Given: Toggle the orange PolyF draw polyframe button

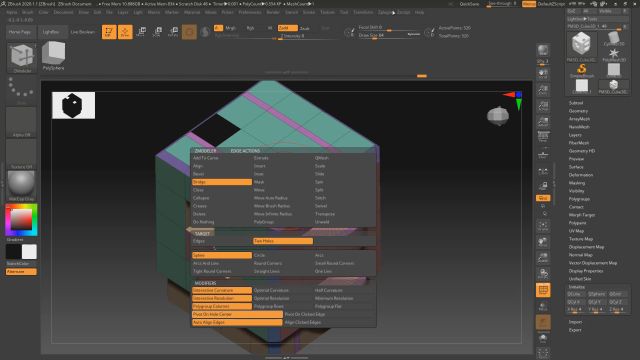Looking at the screenshot, I should click(x=543, y=290).
